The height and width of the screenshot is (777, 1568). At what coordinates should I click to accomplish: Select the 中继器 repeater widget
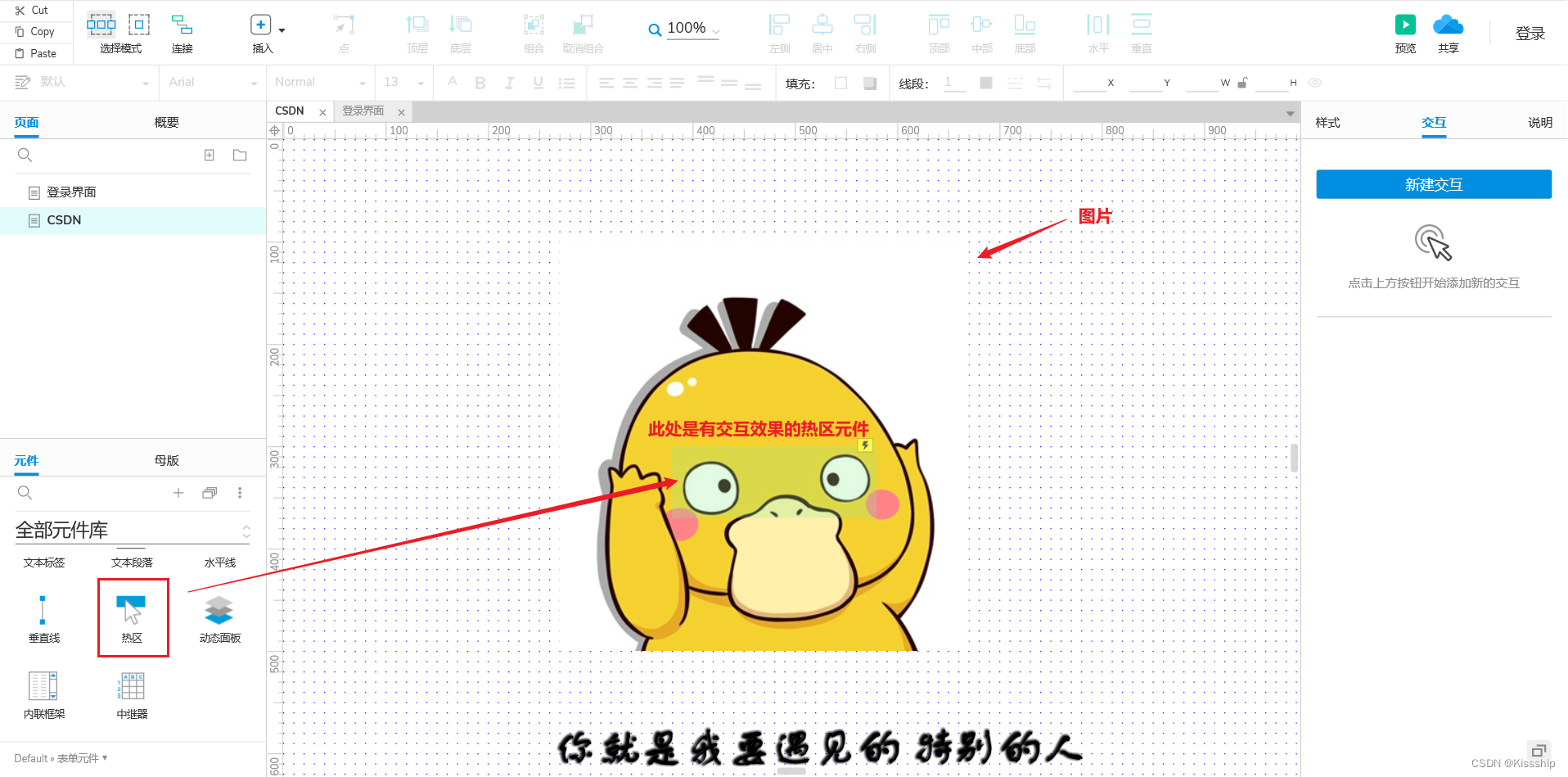point(132,695)
